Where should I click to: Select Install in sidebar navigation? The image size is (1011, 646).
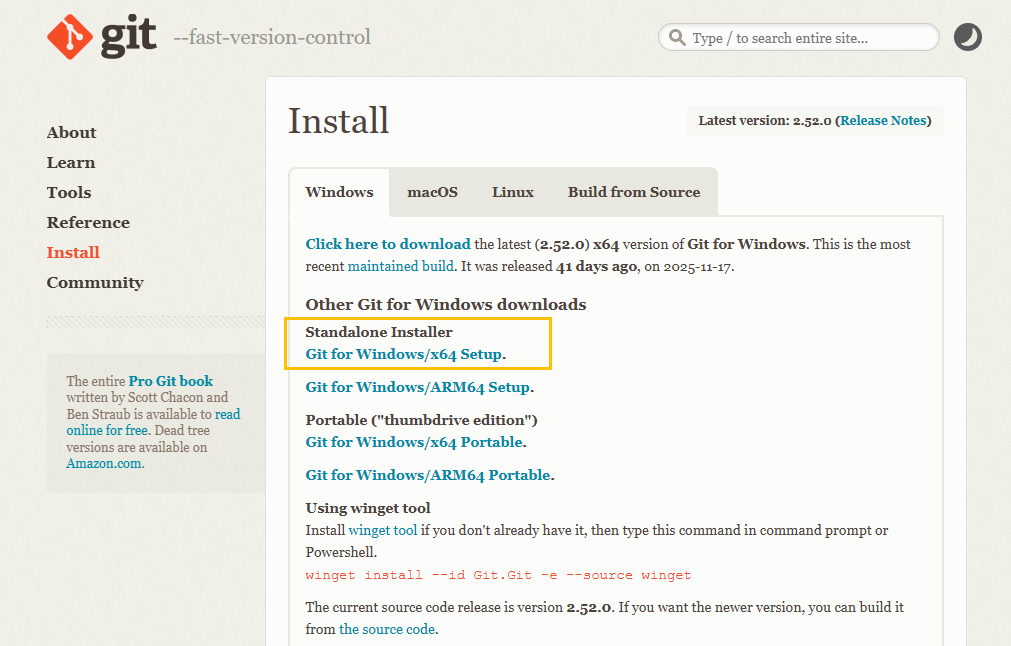pos(74,253)
